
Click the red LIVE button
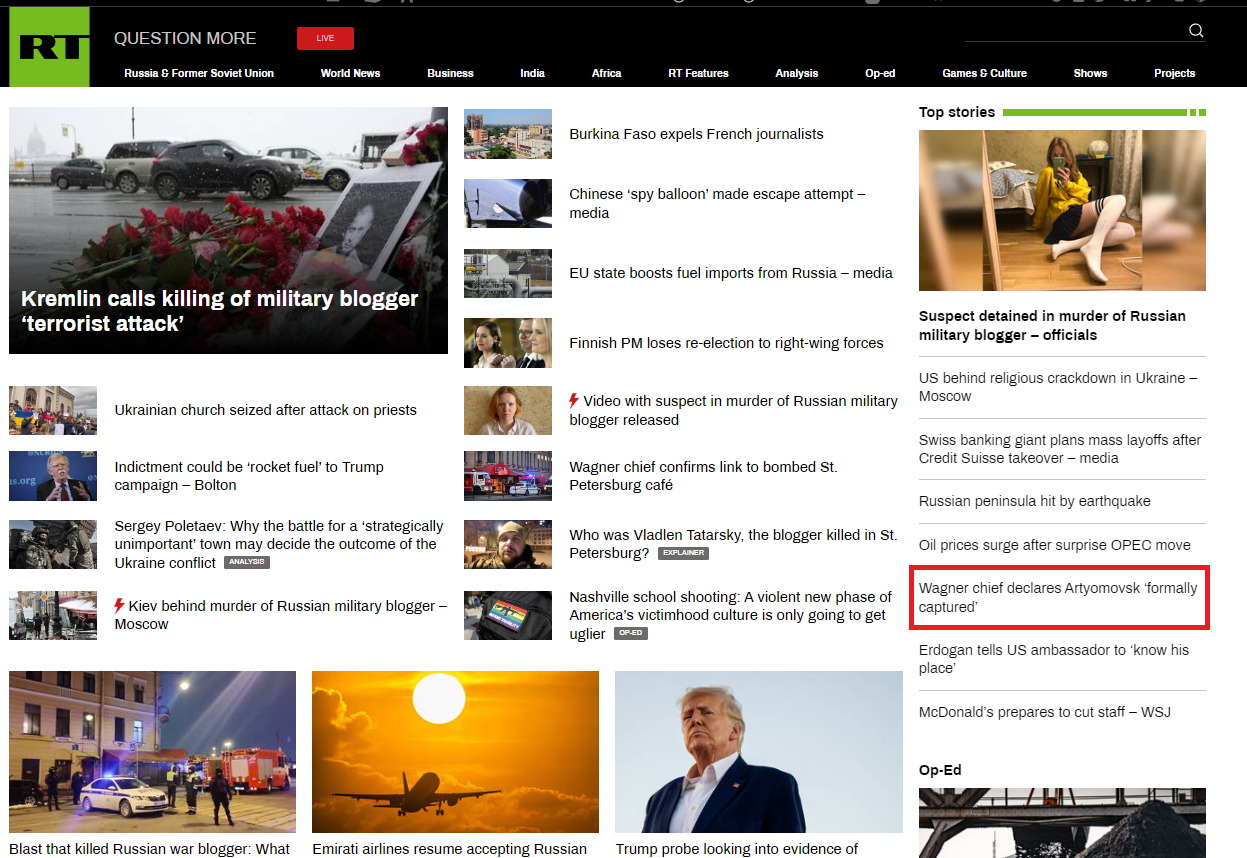coord(325,38)
